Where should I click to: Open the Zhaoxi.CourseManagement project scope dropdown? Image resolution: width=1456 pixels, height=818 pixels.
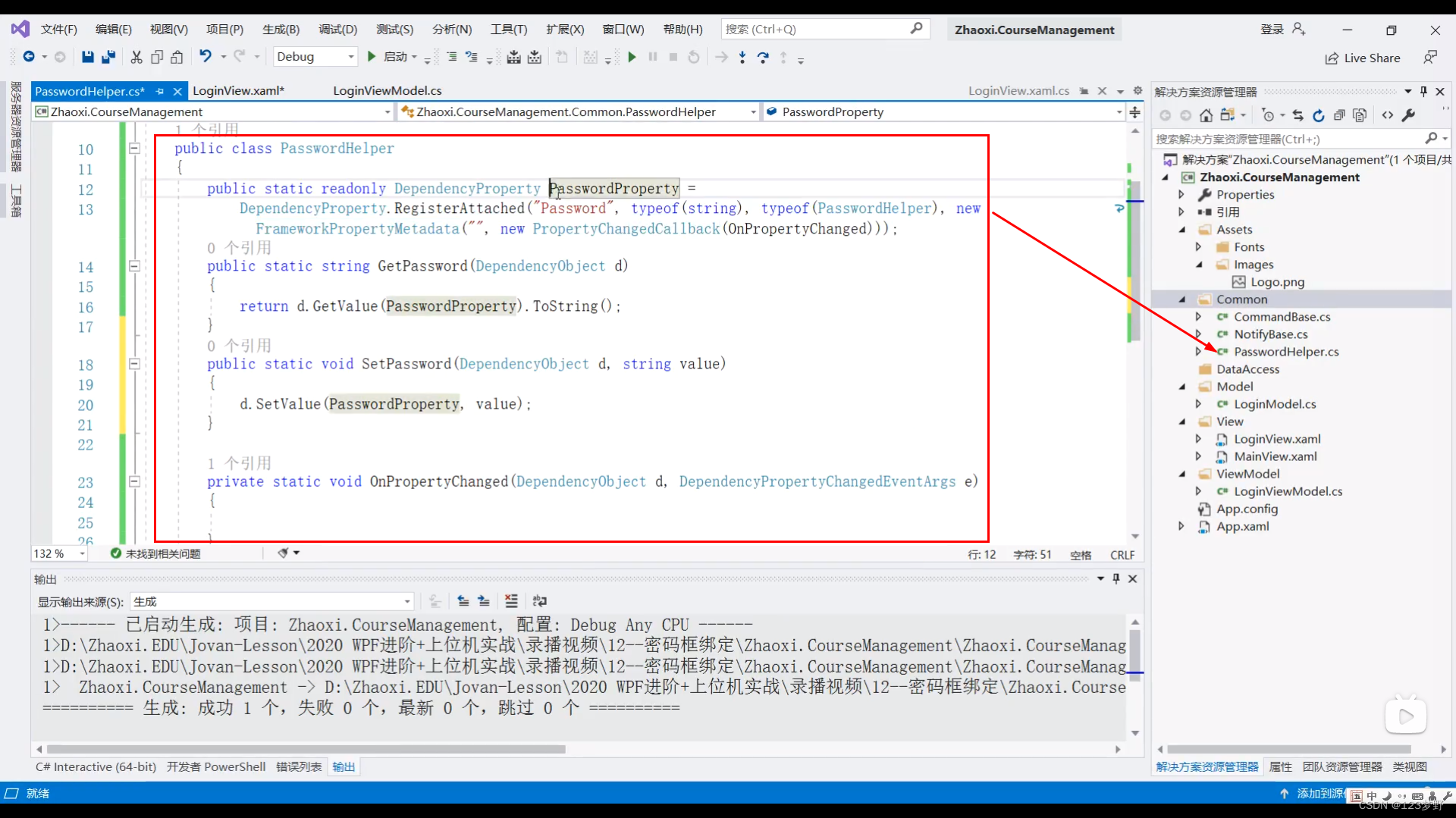point(213,112)
